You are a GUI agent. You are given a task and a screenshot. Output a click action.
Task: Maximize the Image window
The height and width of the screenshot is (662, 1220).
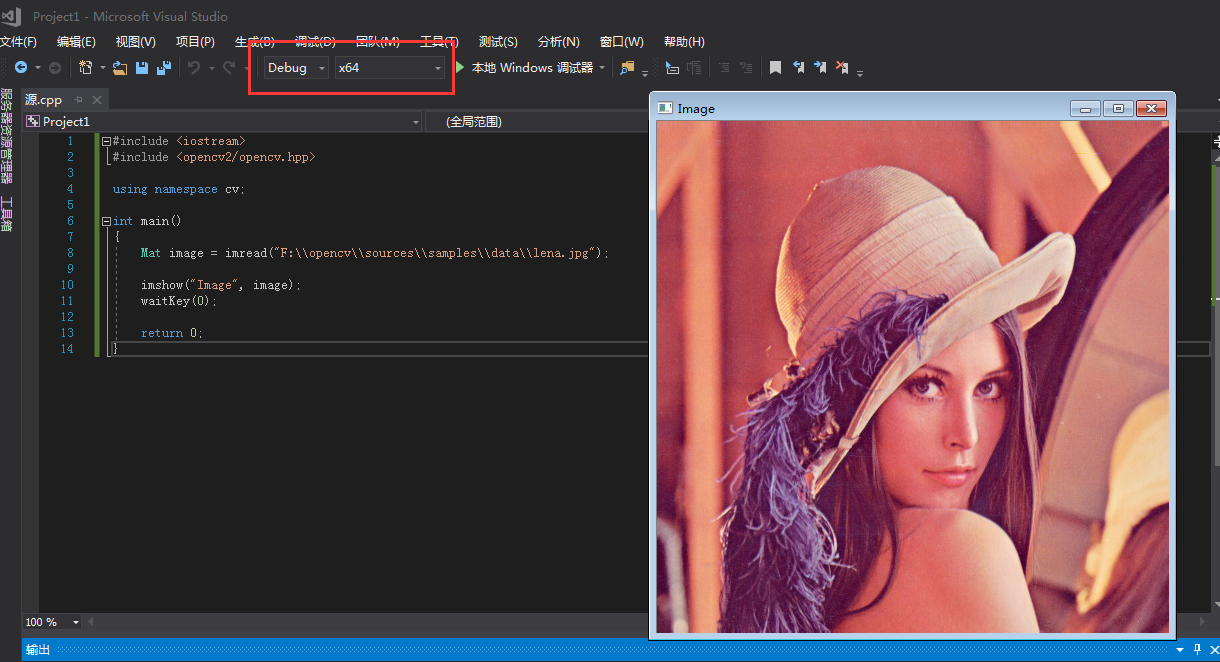point(1118,108)
